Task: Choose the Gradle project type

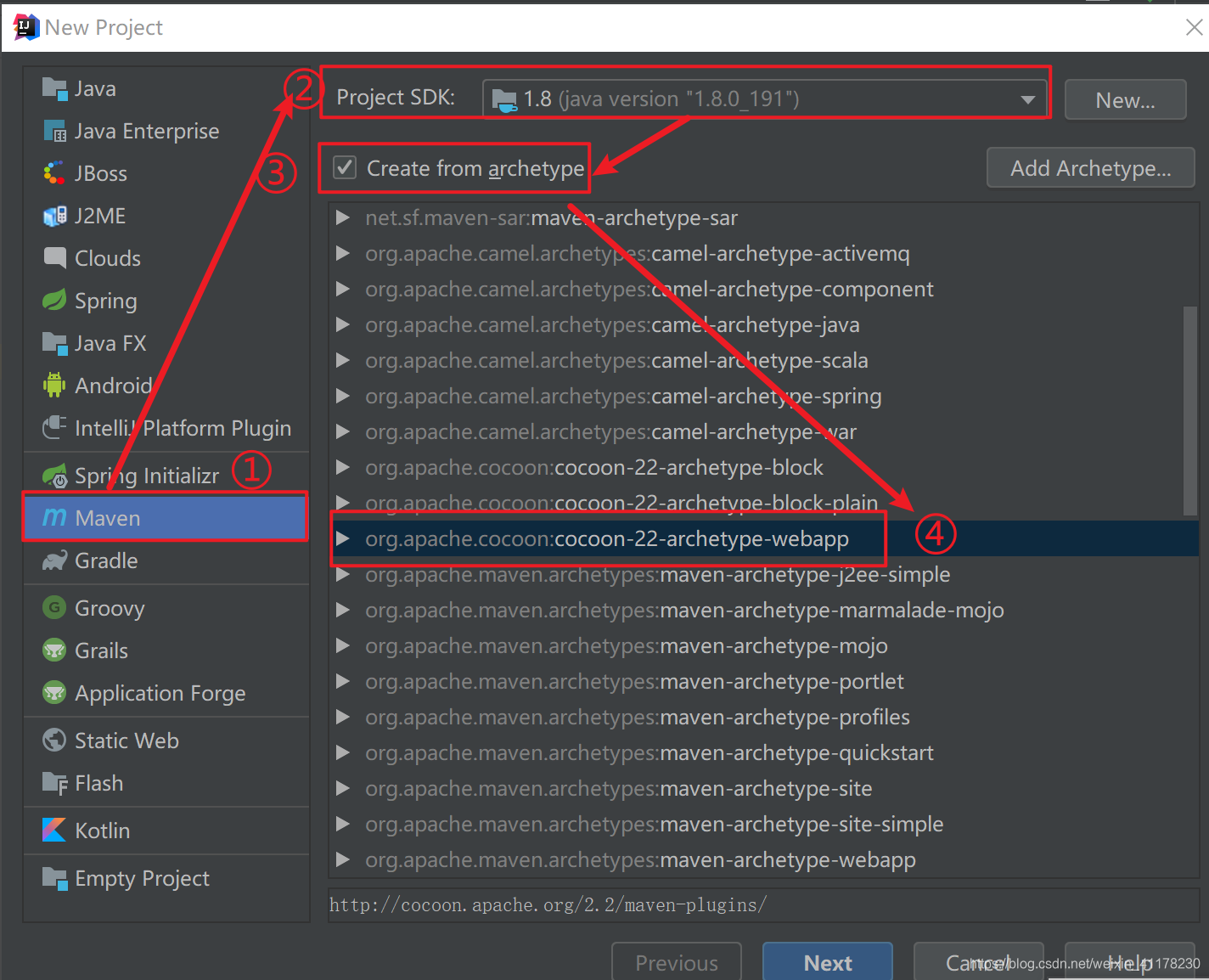Action: [166, 560]
